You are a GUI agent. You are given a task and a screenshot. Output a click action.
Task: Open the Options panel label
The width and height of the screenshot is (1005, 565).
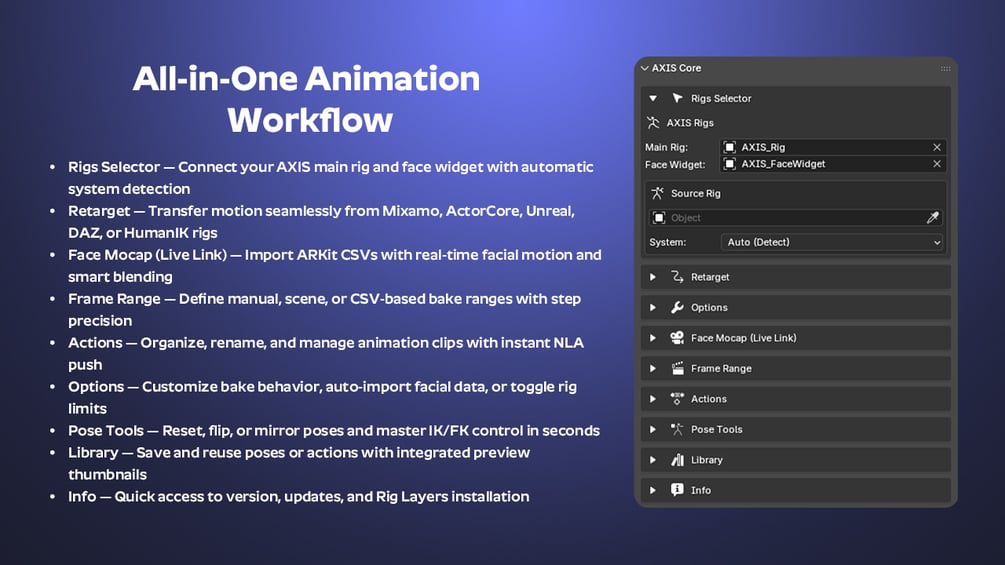click(x=709, y=307)
